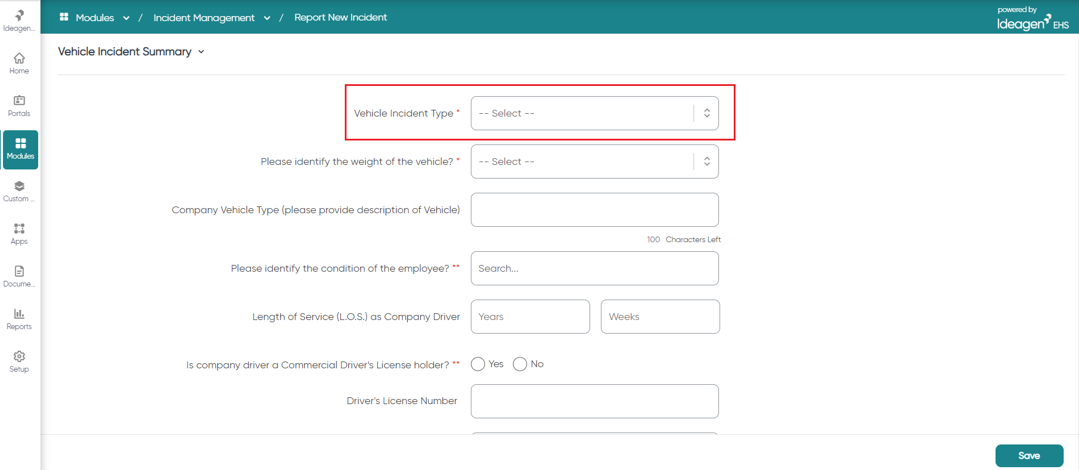Select Yes for Commercial Driver's License holder
This screenshot has height=470, width=1079.
478,364
